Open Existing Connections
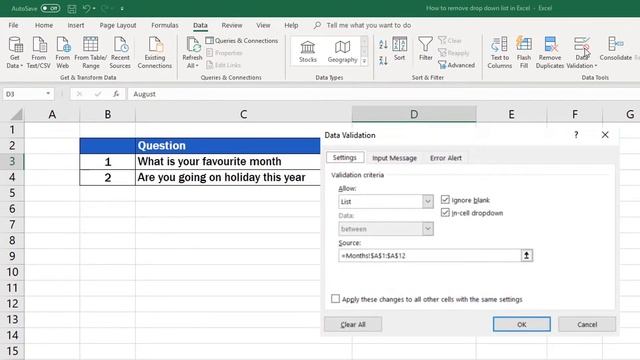Image resolution: width=640 pixels, height=360 pixels. [x=155, y=52]
